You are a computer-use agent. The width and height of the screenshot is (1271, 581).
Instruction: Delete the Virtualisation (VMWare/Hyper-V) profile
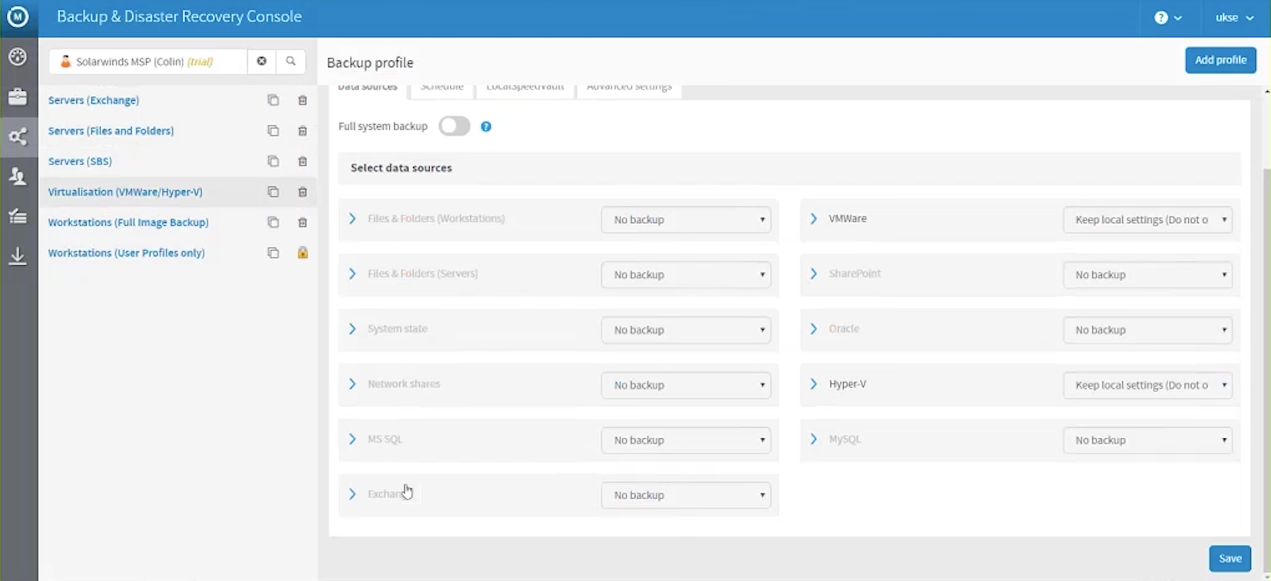(302, 192)
